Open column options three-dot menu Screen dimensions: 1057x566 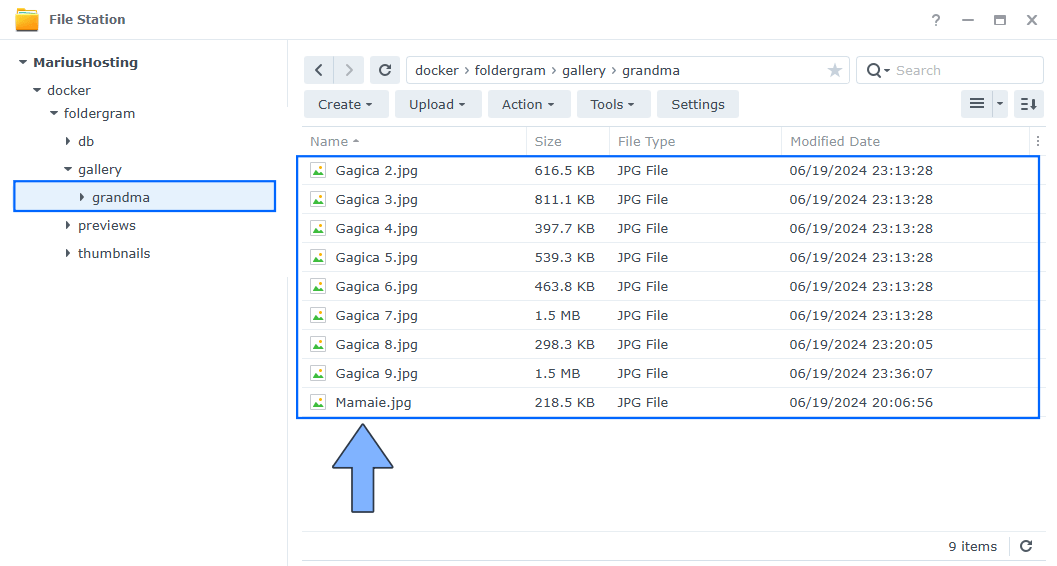pos(1037,141)
